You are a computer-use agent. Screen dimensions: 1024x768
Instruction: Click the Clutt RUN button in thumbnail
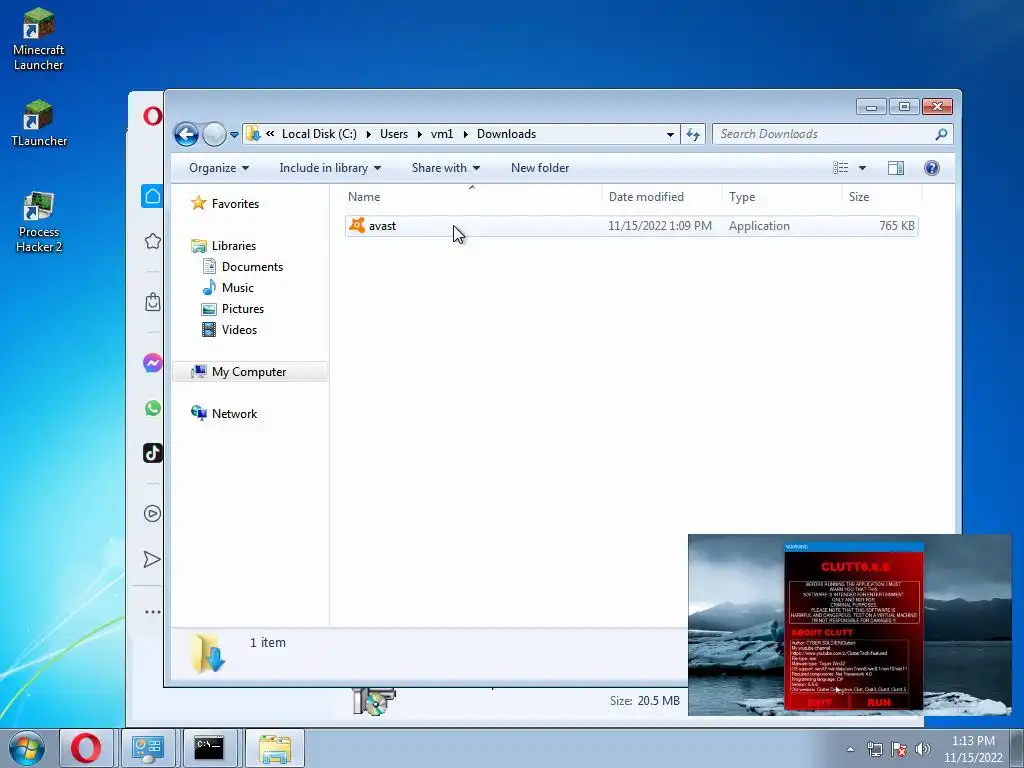[x=879, y=703]
